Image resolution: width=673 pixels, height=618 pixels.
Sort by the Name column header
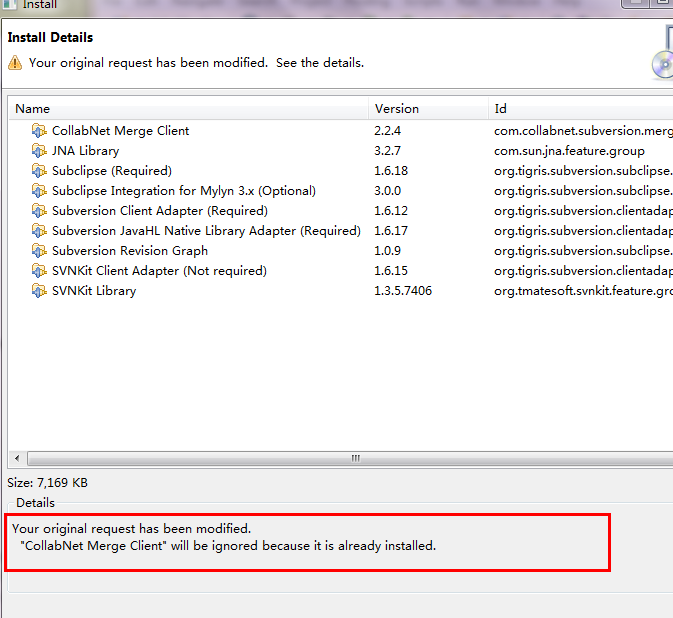[188, 109]
